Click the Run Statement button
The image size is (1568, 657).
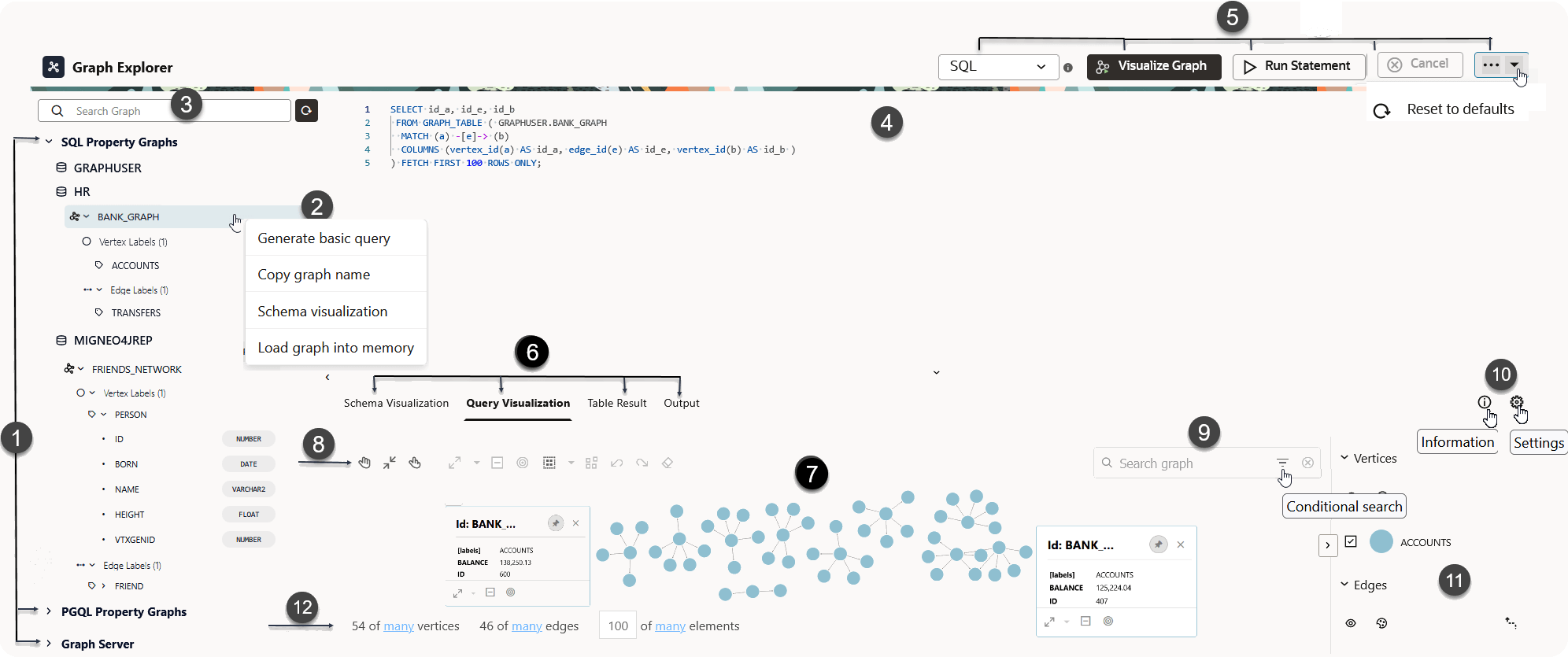coord(1300,67)
